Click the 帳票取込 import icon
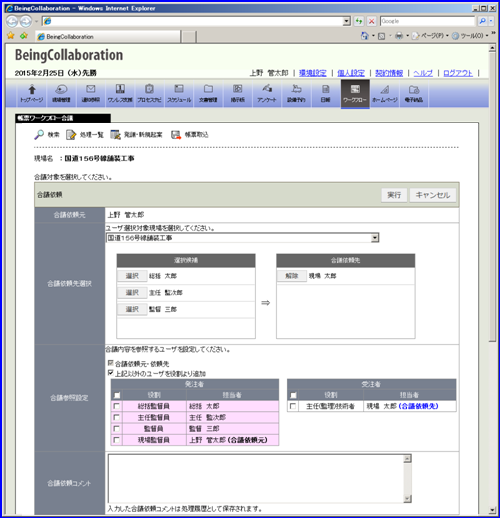 point(176,135)
